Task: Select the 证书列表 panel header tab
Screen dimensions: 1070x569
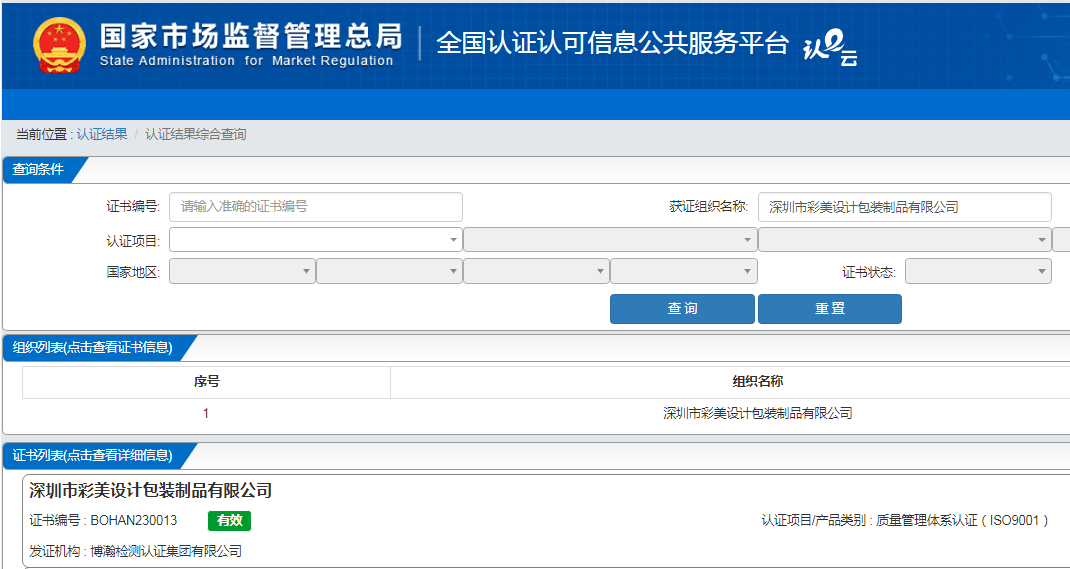Action: tap(92, 455)
